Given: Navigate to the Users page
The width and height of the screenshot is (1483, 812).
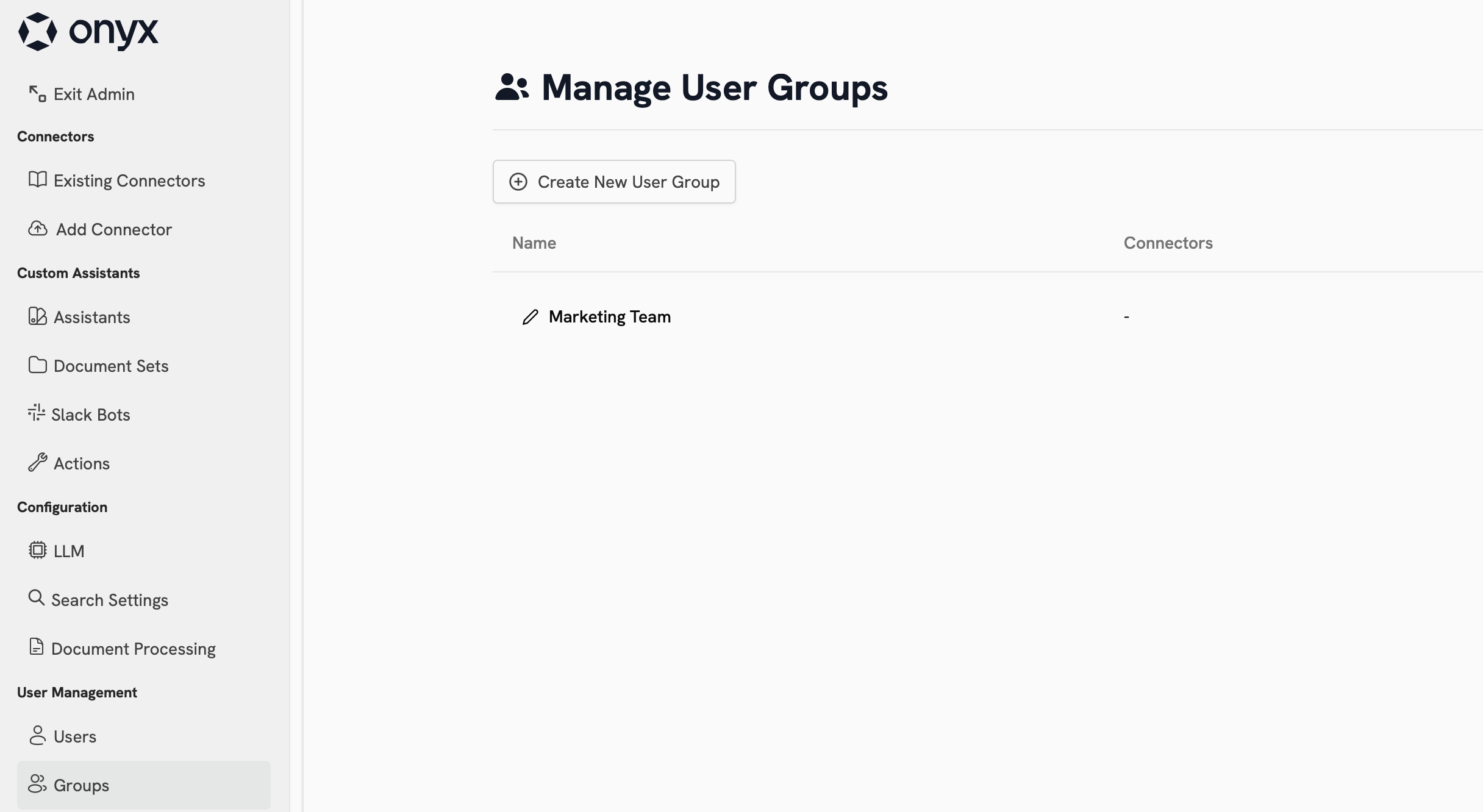Looking at the screenshot, I should 75,735.
